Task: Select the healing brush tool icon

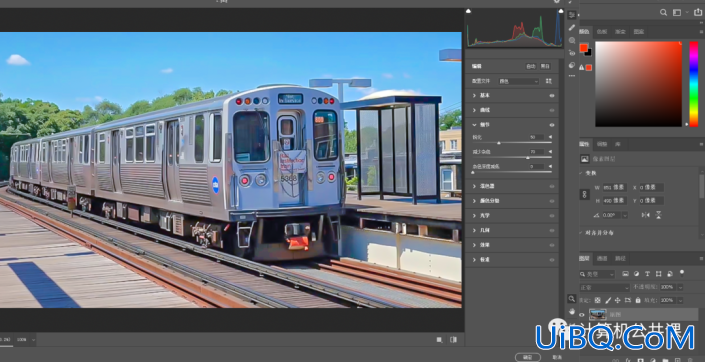Action: coord(571,27)
